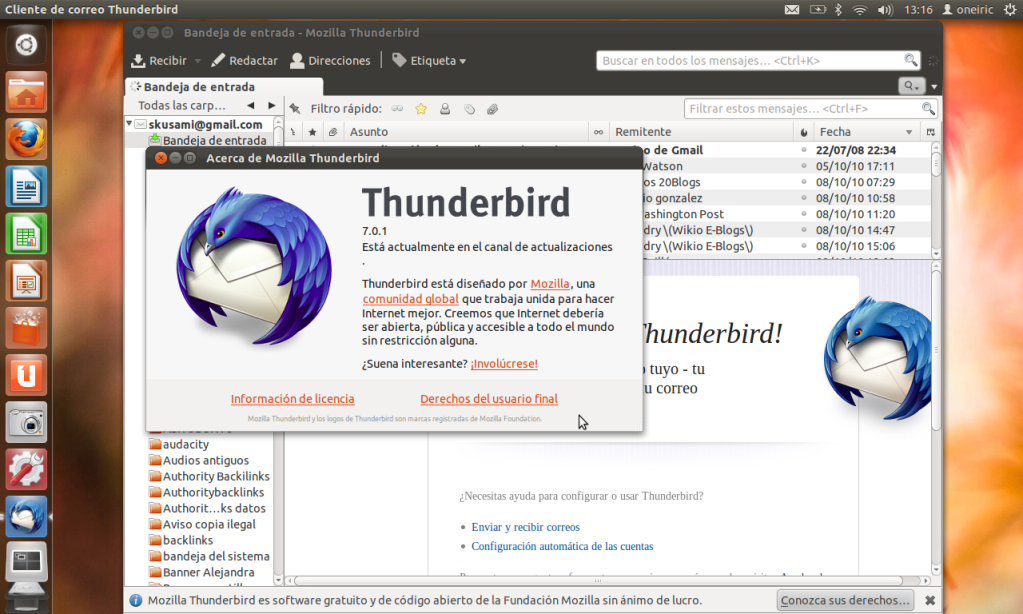Filter messages from contacts in quick filter

[445, 109]
